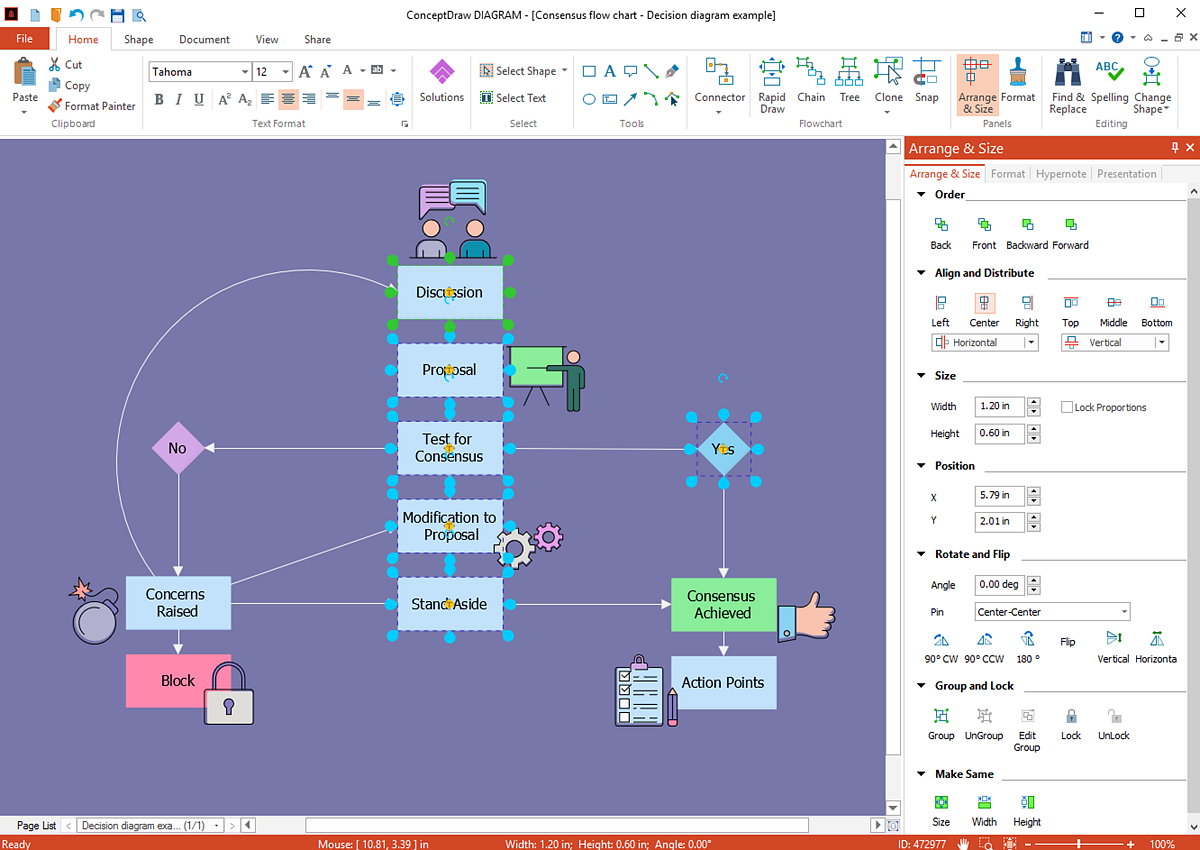This screenshot has height=850, width=1200.
Task: Align shapes to Middle
Action: (1113, 312)
